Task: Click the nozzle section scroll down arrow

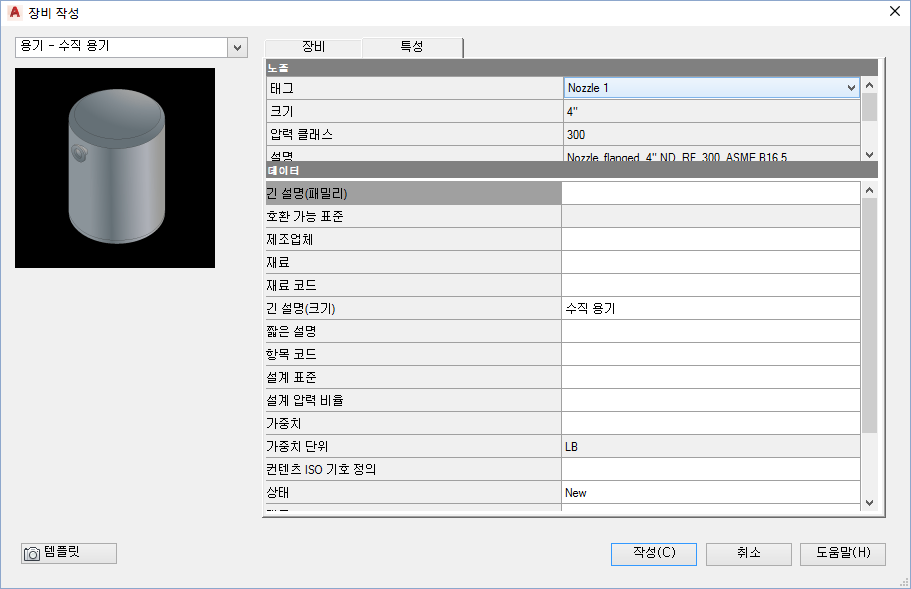Action: [x=870, y=155]
